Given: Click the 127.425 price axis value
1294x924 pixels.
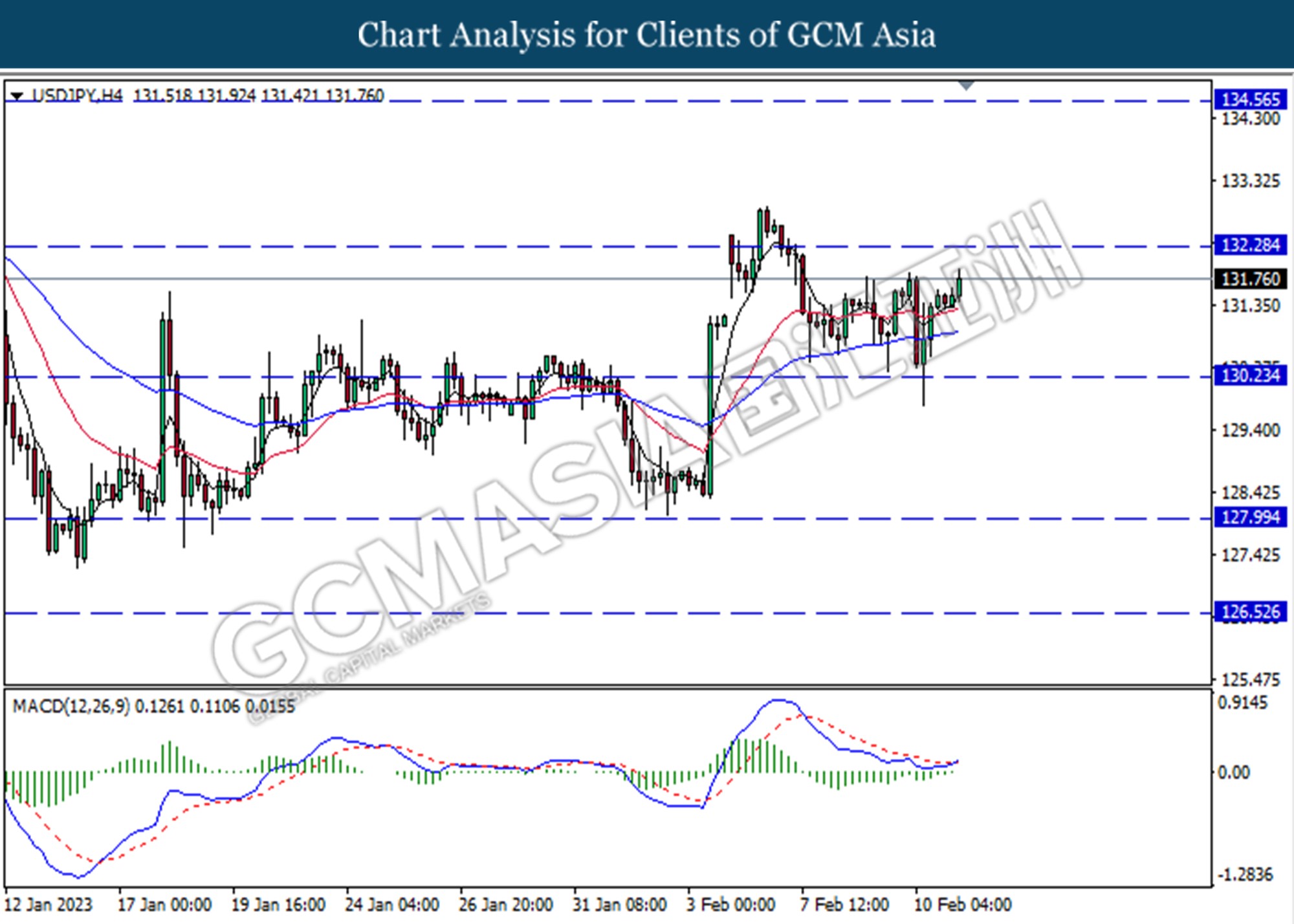Looking at the screenshot, I should [1250, 555].
